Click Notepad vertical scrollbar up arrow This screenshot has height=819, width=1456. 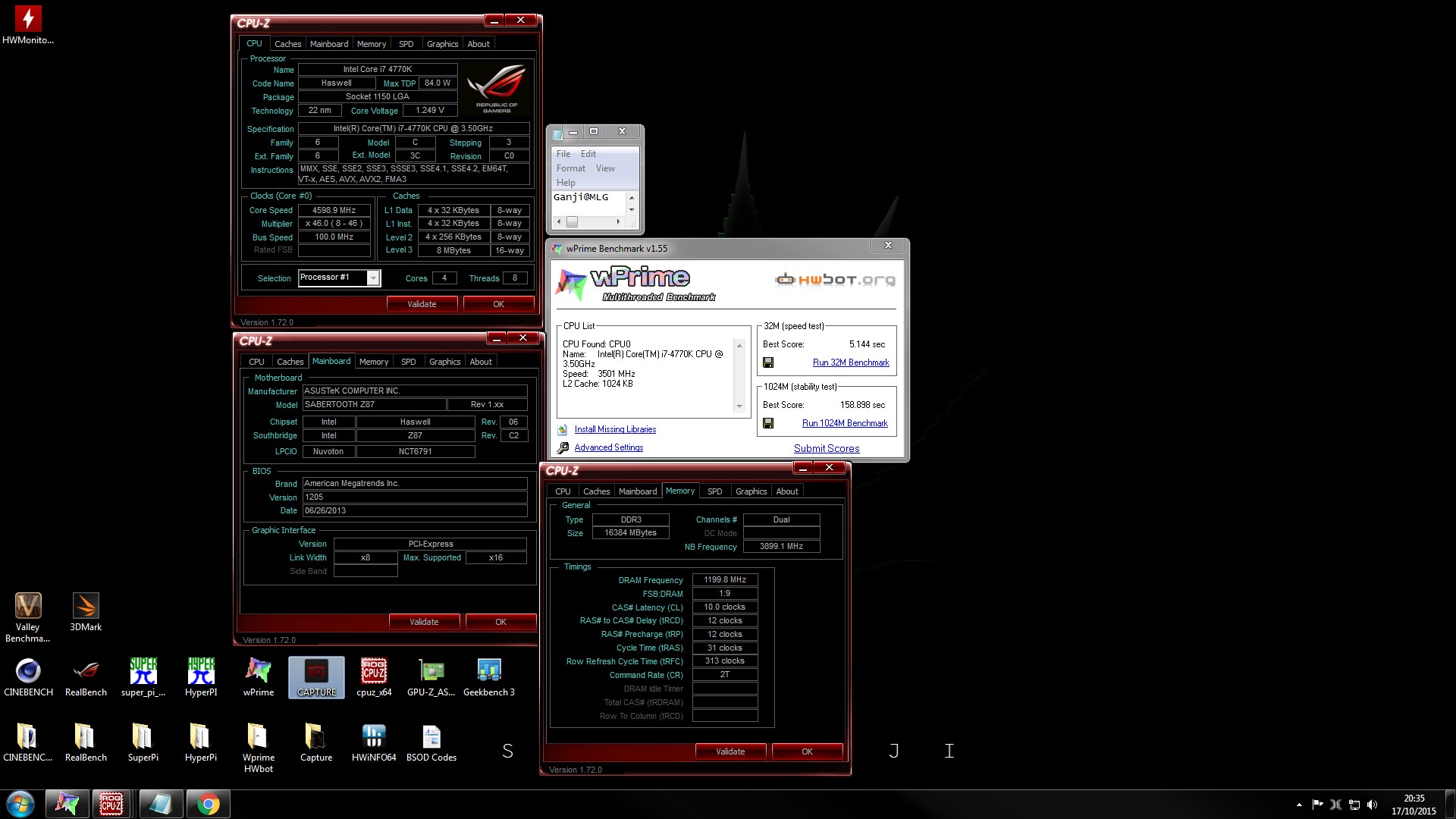click(x=632, y=198)
